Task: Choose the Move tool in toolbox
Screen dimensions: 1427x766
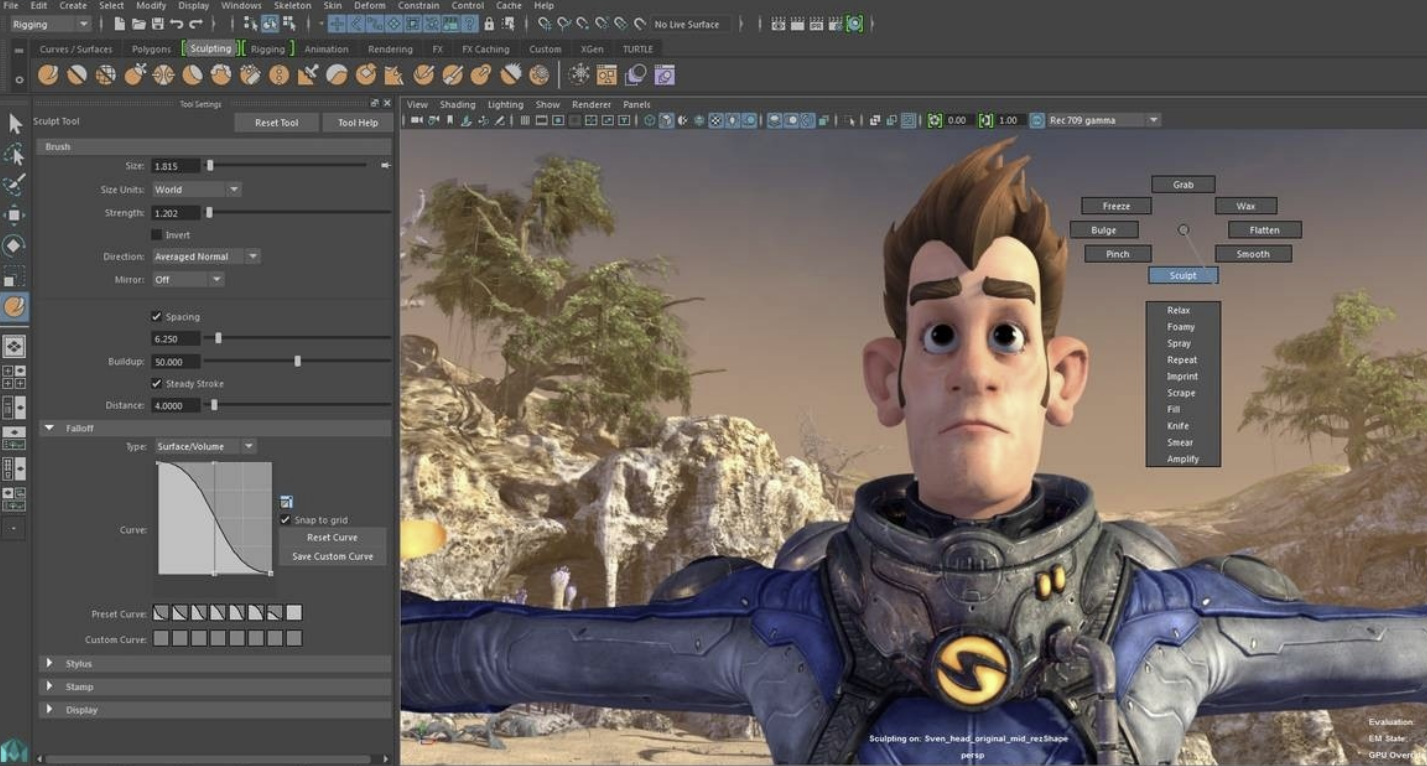Action: tap(15, 215)
